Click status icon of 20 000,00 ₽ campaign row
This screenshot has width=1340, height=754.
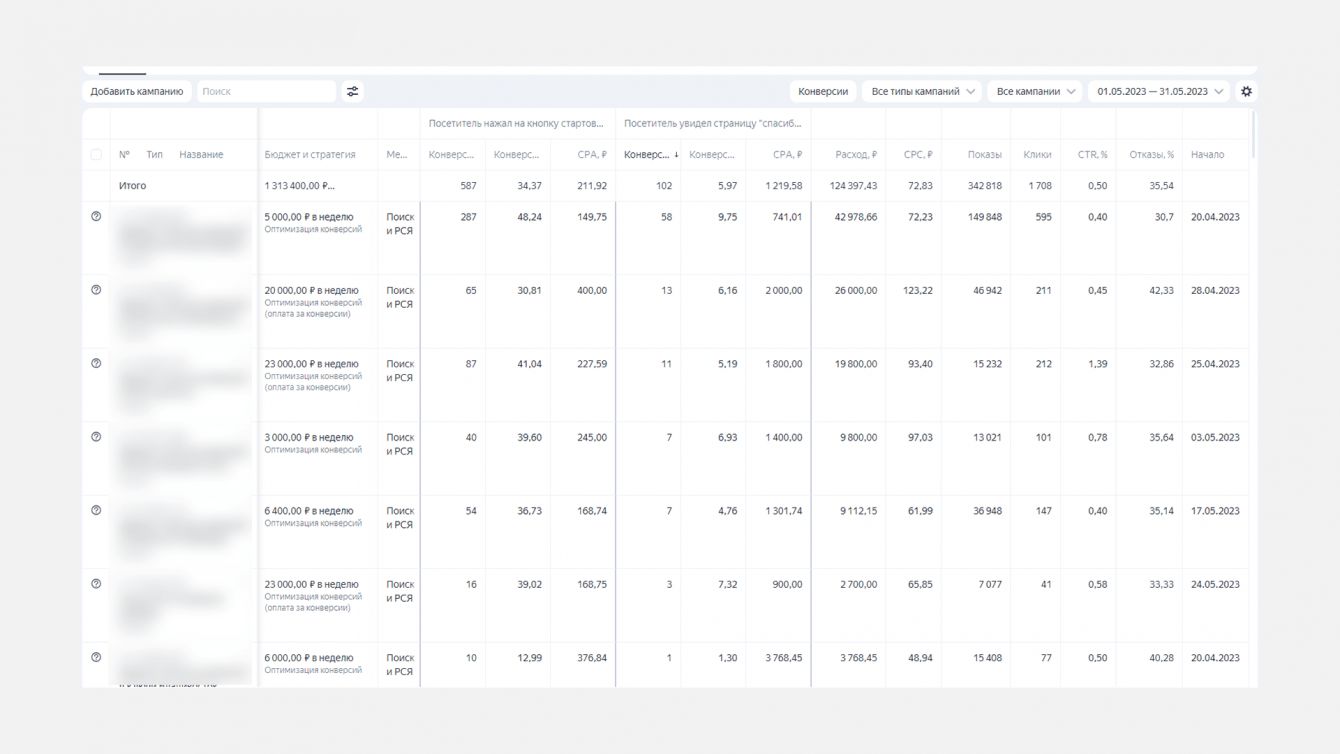(x=96, y=290)
